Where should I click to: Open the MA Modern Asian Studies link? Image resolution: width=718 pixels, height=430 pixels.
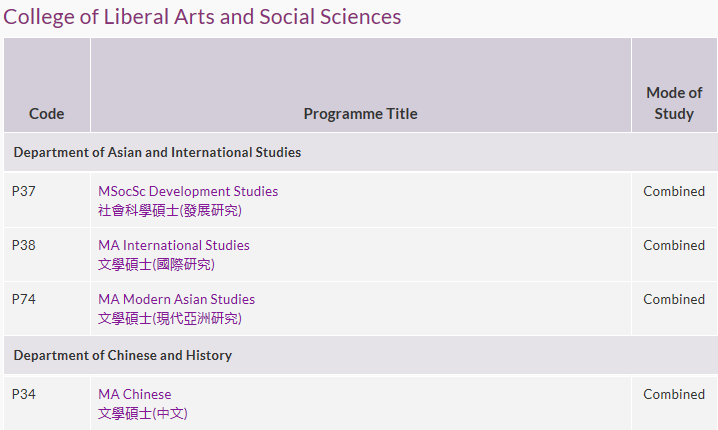tap(176, 299)
